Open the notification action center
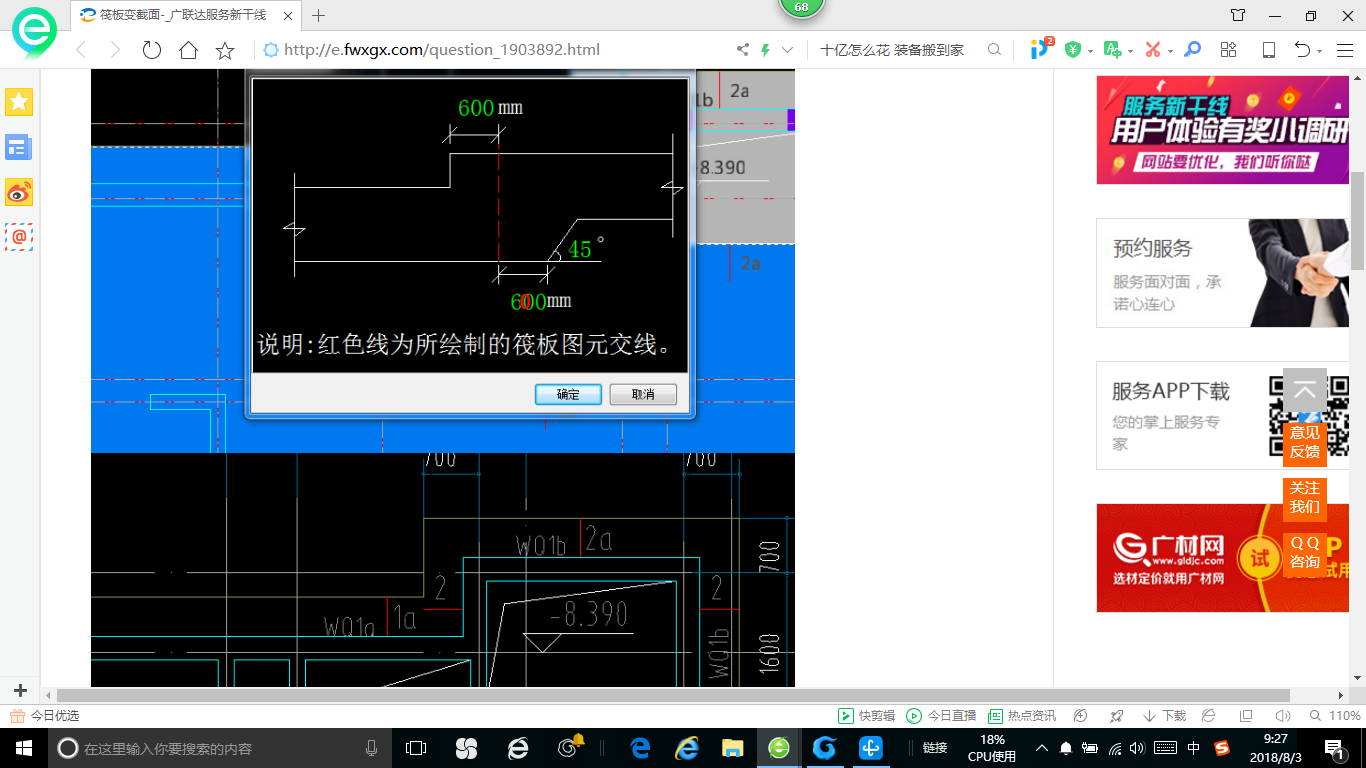 click(x=1334, y=748)
